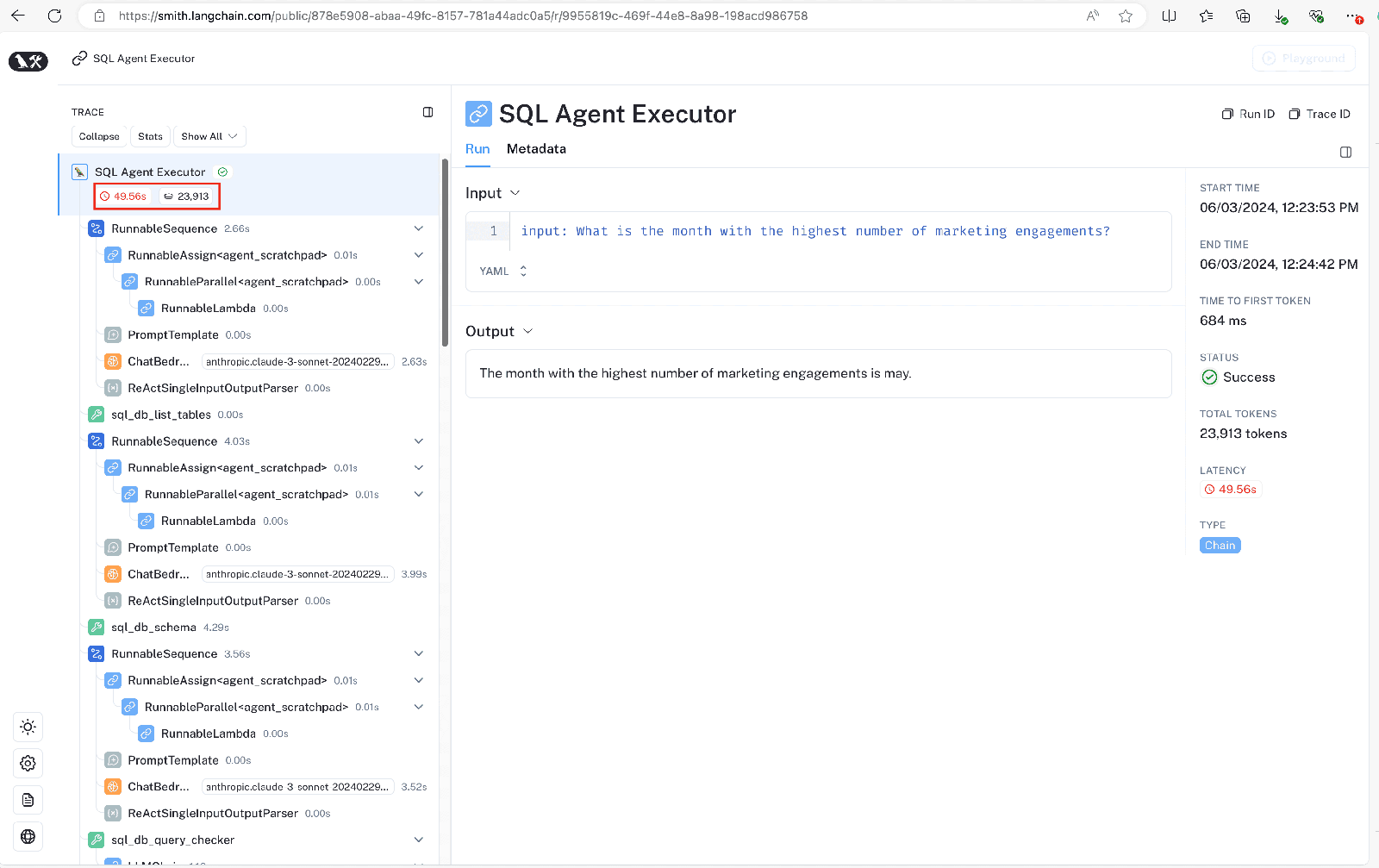1379x868 pixels.
Task: Click the globe icon in sidebar
Action: 28,836
